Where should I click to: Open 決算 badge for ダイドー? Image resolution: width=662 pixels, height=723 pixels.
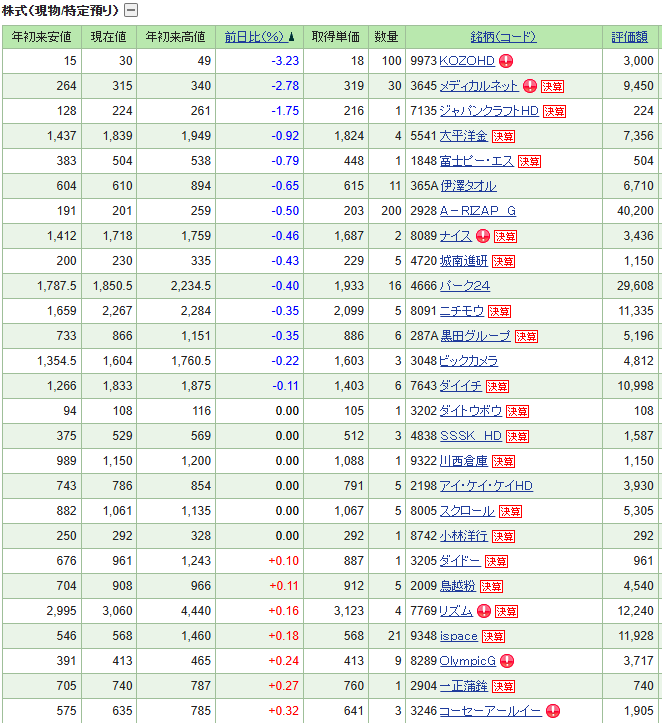pos(496,561)
